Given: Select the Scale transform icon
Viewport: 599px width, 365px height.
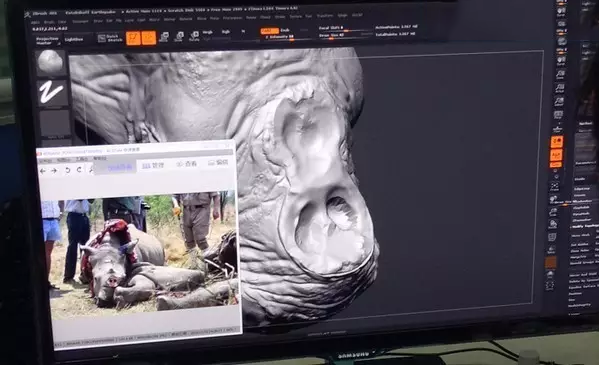Looking at the screenshot, I should pyautogui.click(x=179, y=37).
